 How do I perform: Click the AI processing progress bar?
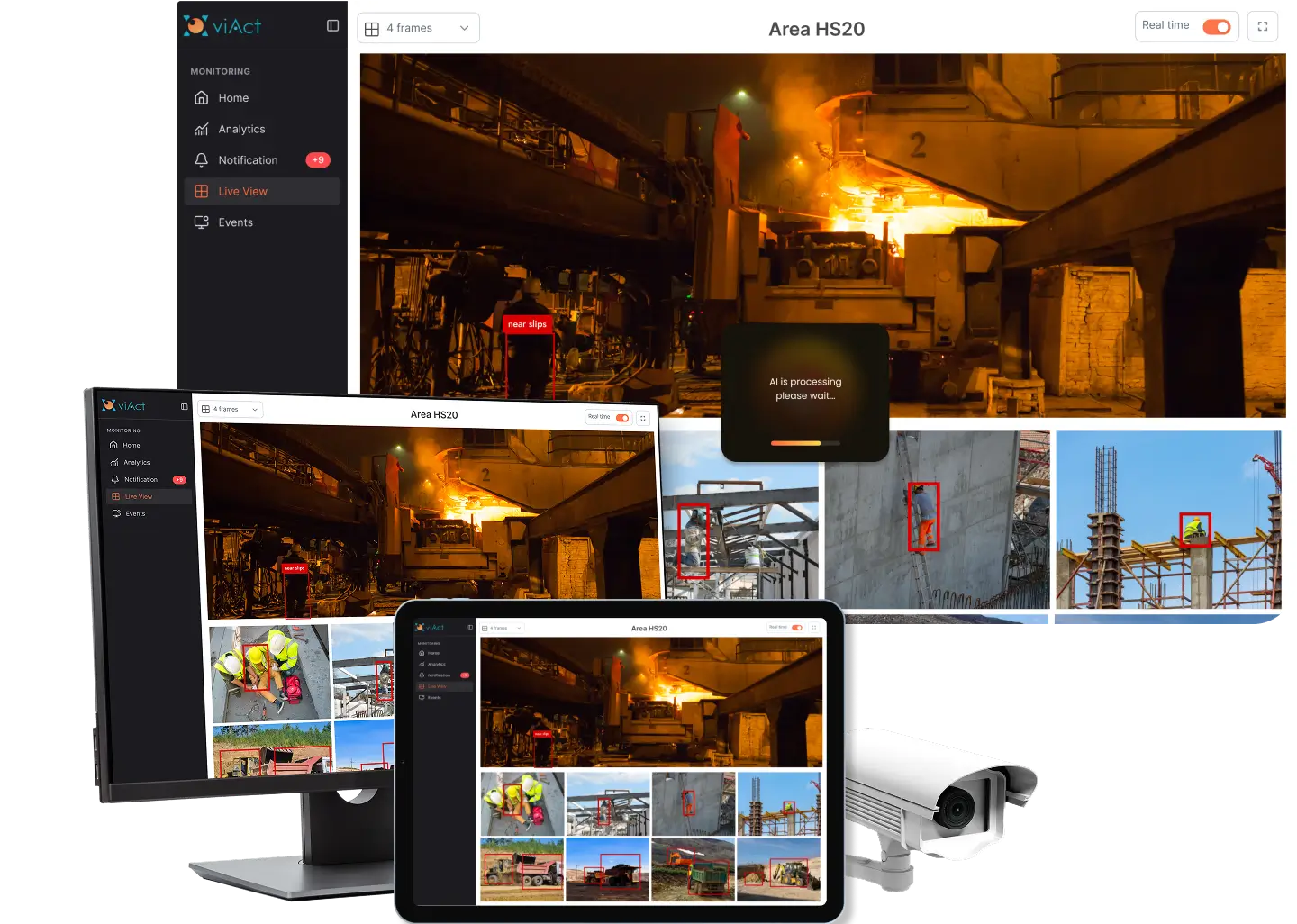805,443
